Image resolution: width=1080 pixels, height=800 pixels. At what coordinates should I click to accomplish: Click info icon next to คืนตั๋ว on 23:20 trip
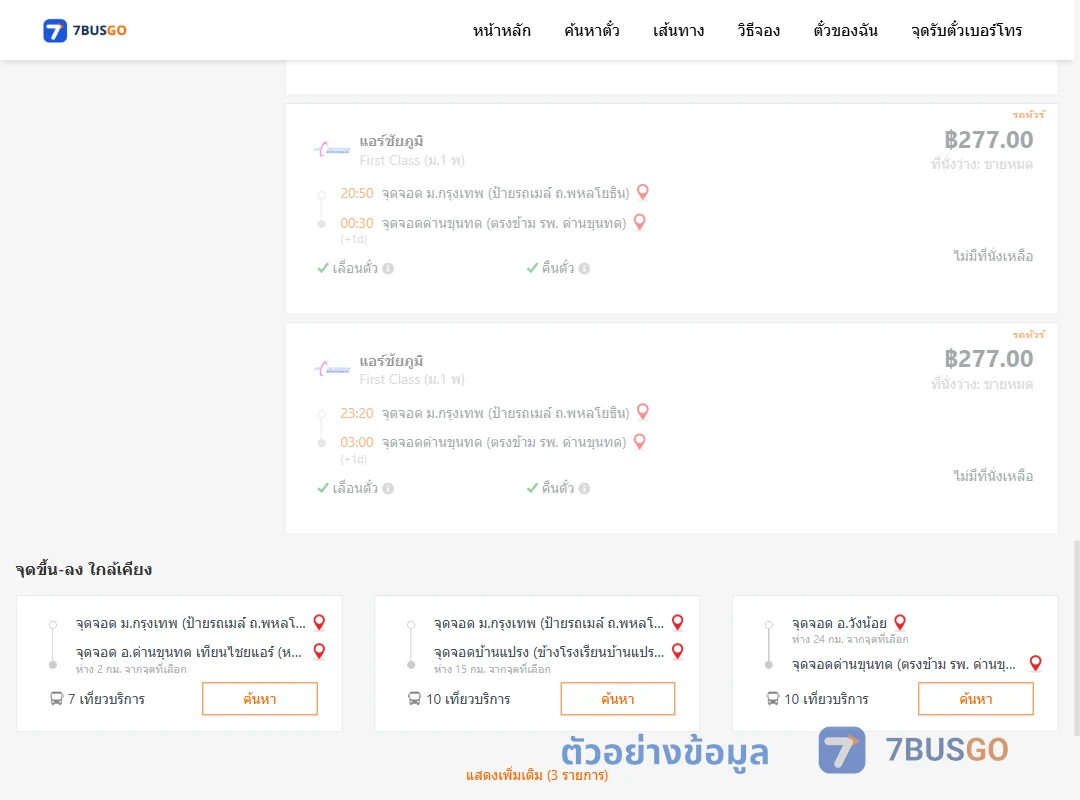coord(584,488)
